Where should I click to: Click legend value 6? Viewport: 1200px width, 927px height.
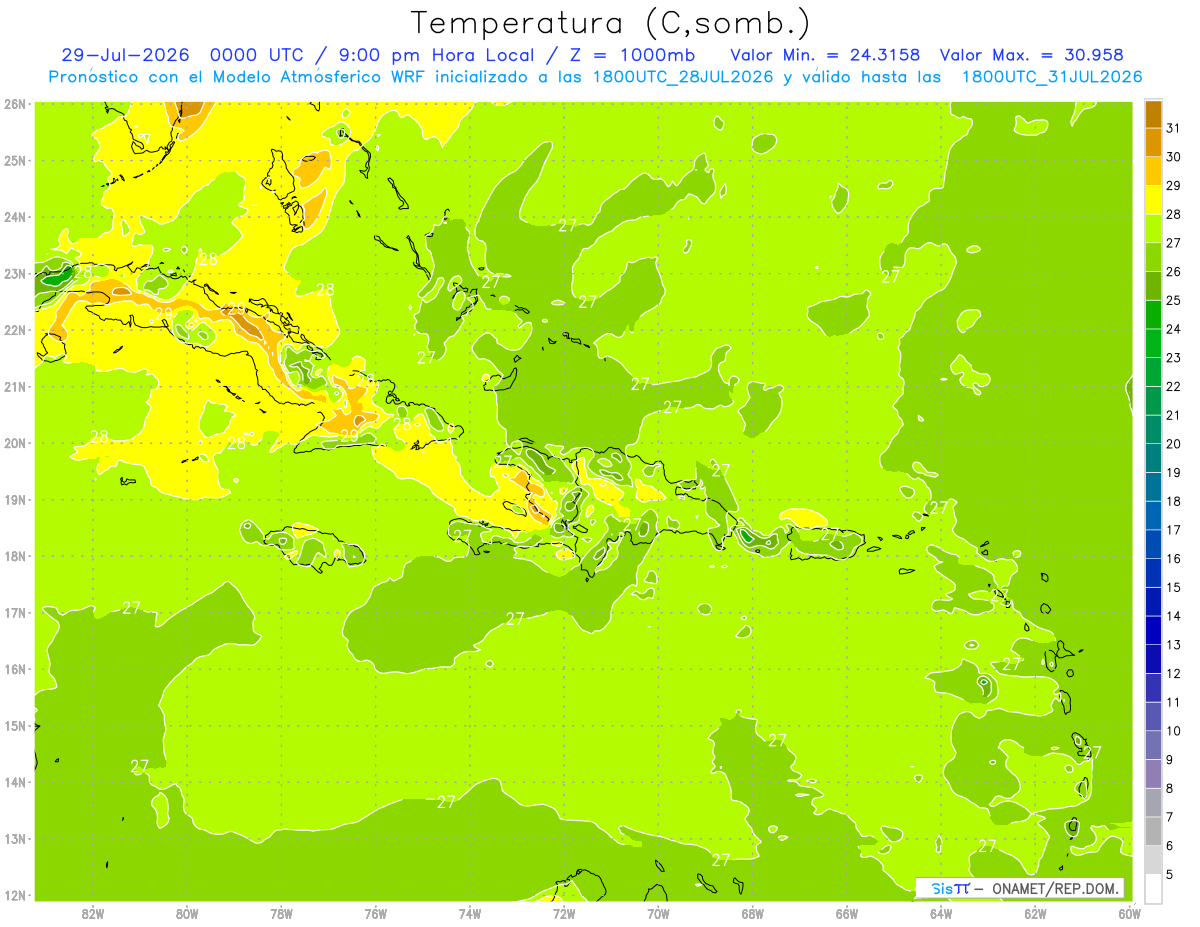coord(1170,846)
